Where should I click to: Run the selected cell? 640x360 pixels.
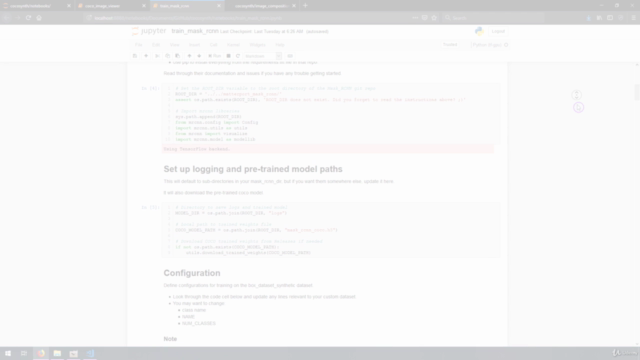[x=214, y=56]
